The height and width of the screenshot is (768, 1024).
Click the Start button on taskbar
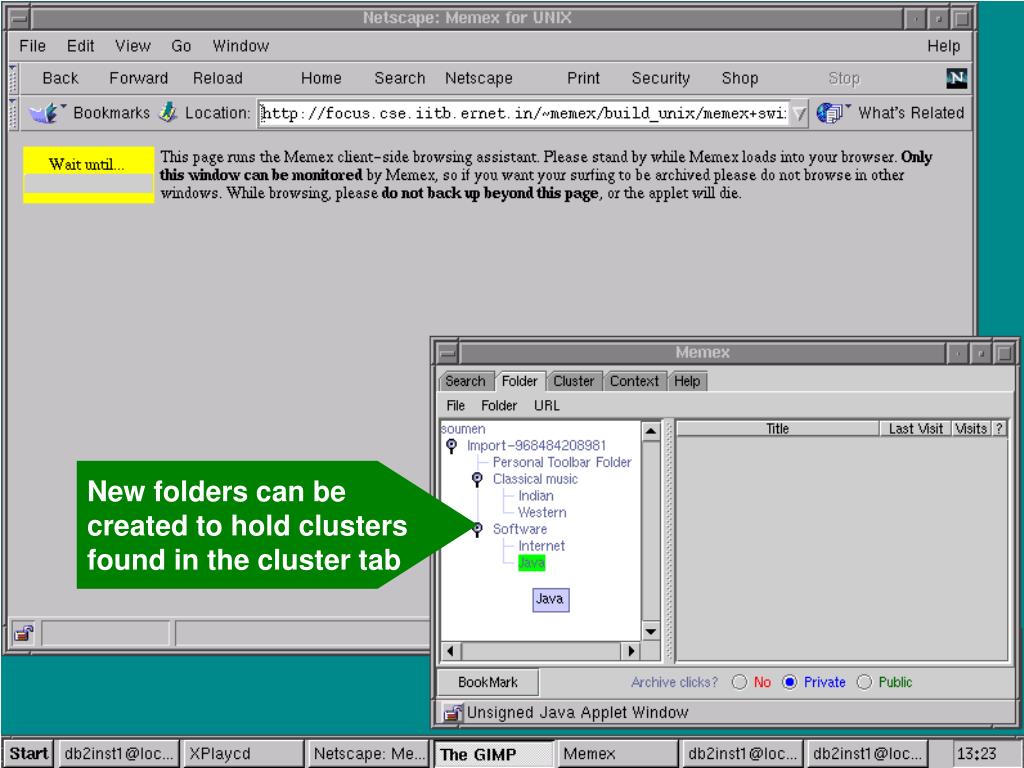click(28, 754)
